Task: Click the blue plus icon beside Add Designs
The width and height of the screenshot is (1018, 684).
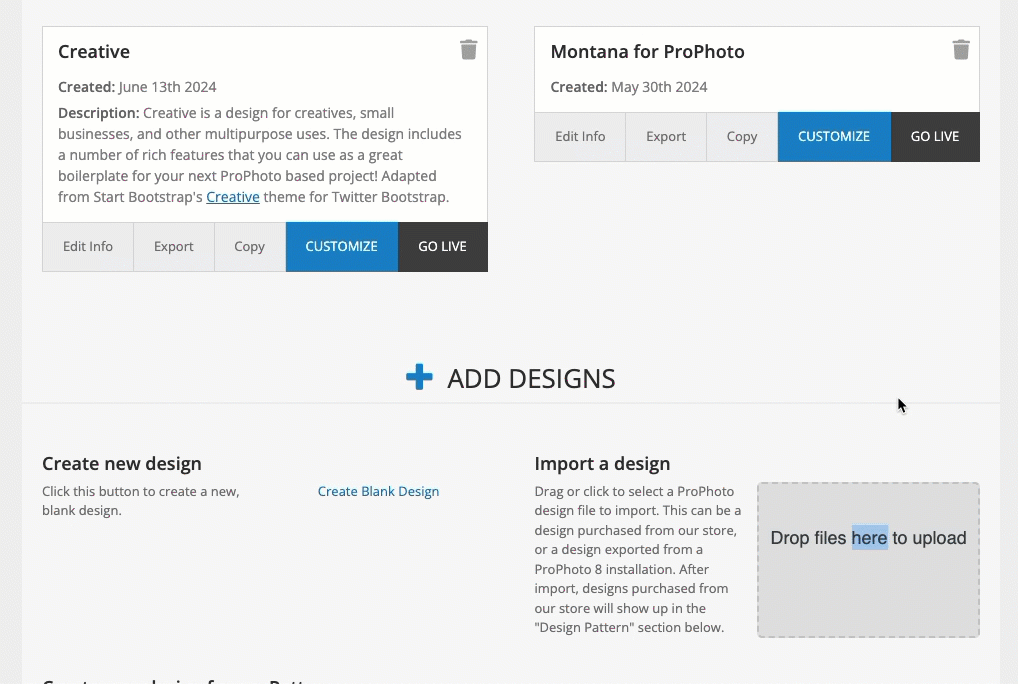Action: click(419, 377)
